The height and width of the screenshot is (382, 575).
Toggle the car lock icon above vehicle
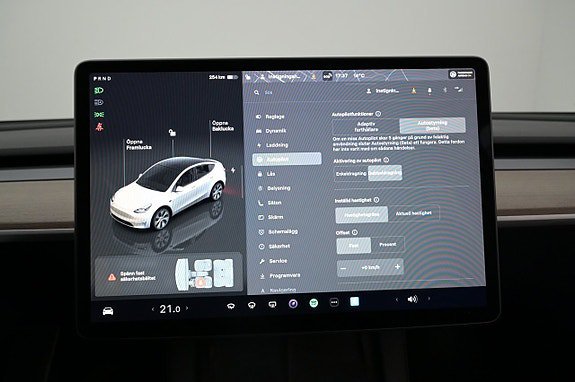click(x=172, y=132)
